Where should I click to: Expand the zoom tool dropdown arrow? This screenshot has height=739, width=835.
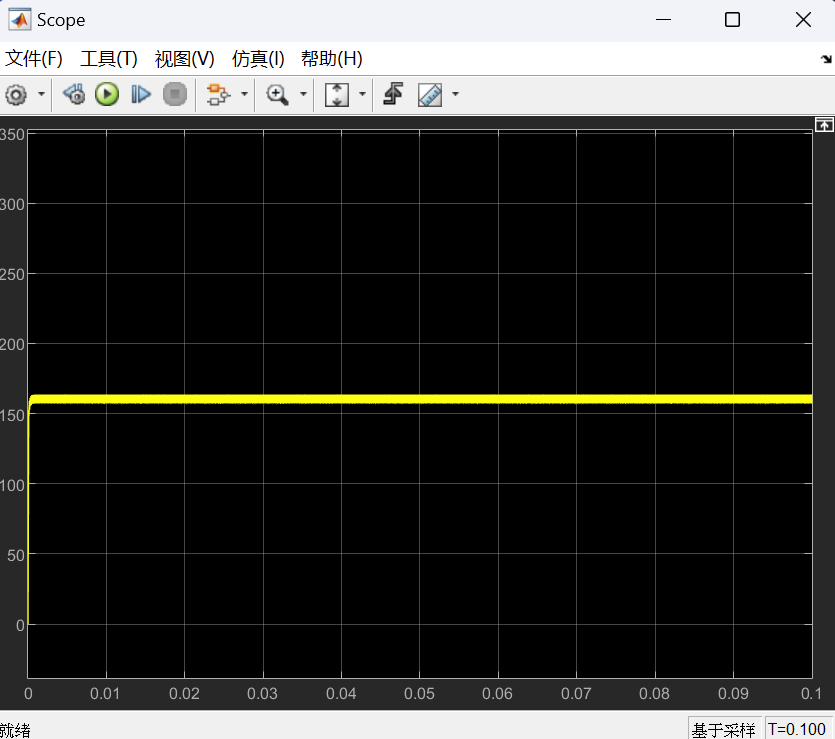(304, 94)
